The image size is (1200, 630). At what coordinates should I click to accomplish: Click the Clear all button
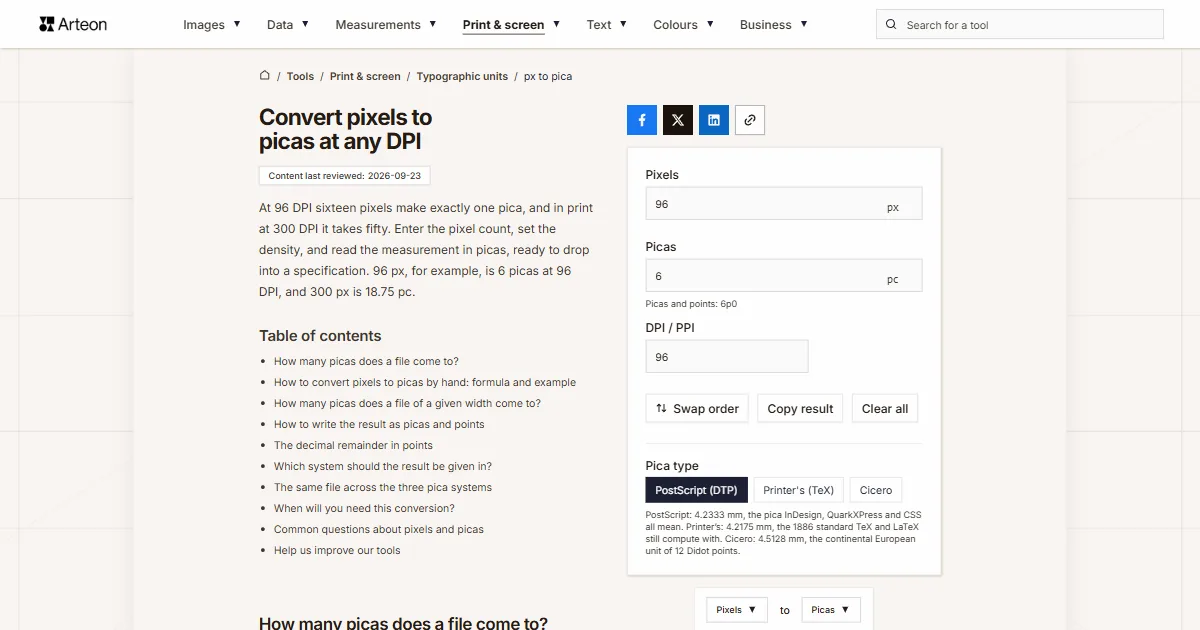click(x=885, y=408)
